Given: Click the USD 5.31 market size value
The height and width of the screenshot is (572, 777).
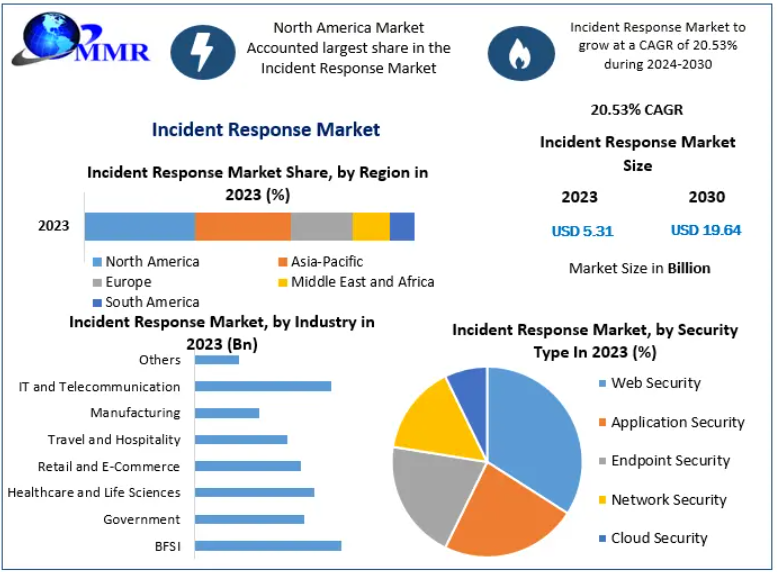Looking at the screenshot, I should click(582, 231).
